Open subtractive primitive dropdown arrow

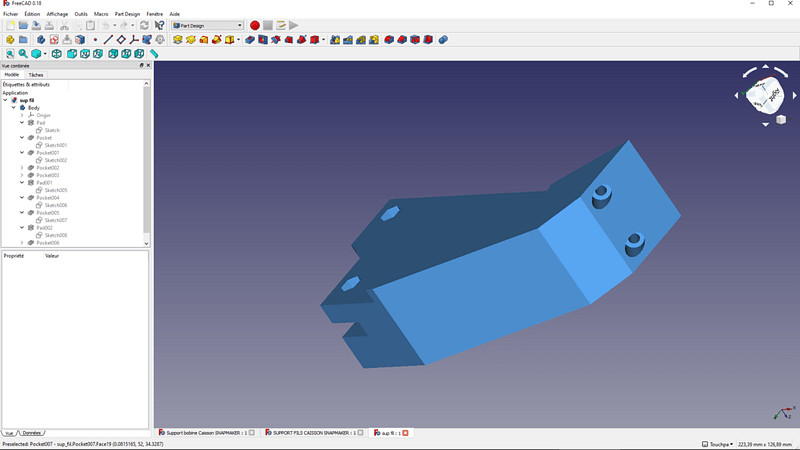point(323,40)
